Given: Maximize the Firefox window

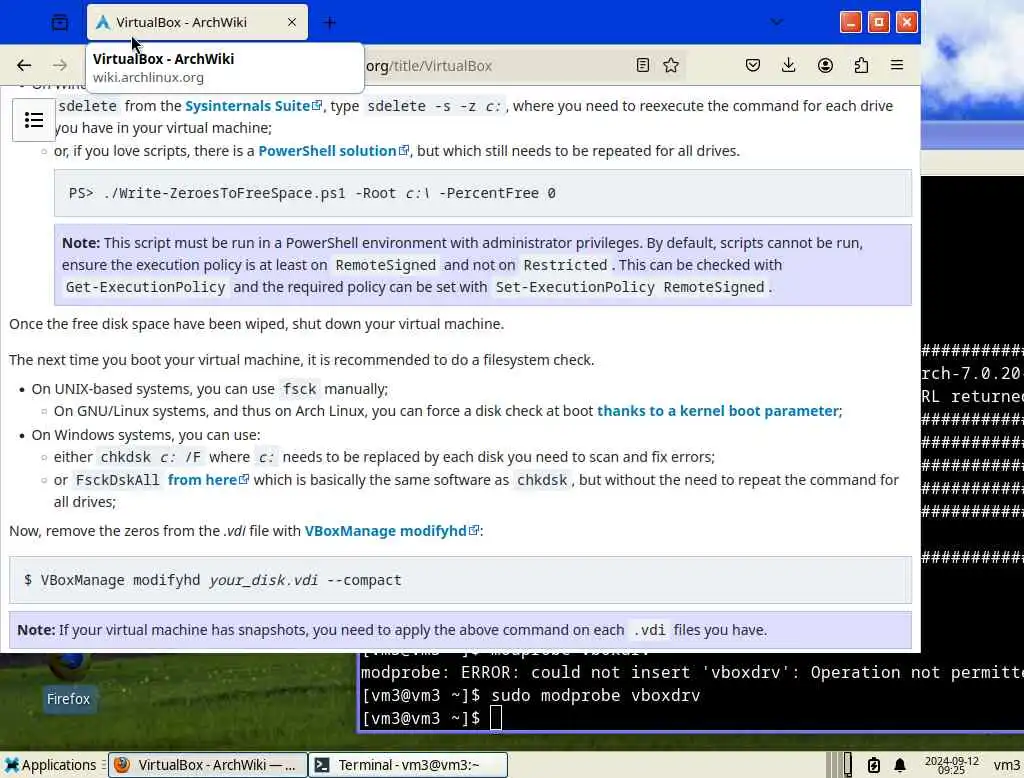Looking at the screenshot, I should [x=878, y=23].
